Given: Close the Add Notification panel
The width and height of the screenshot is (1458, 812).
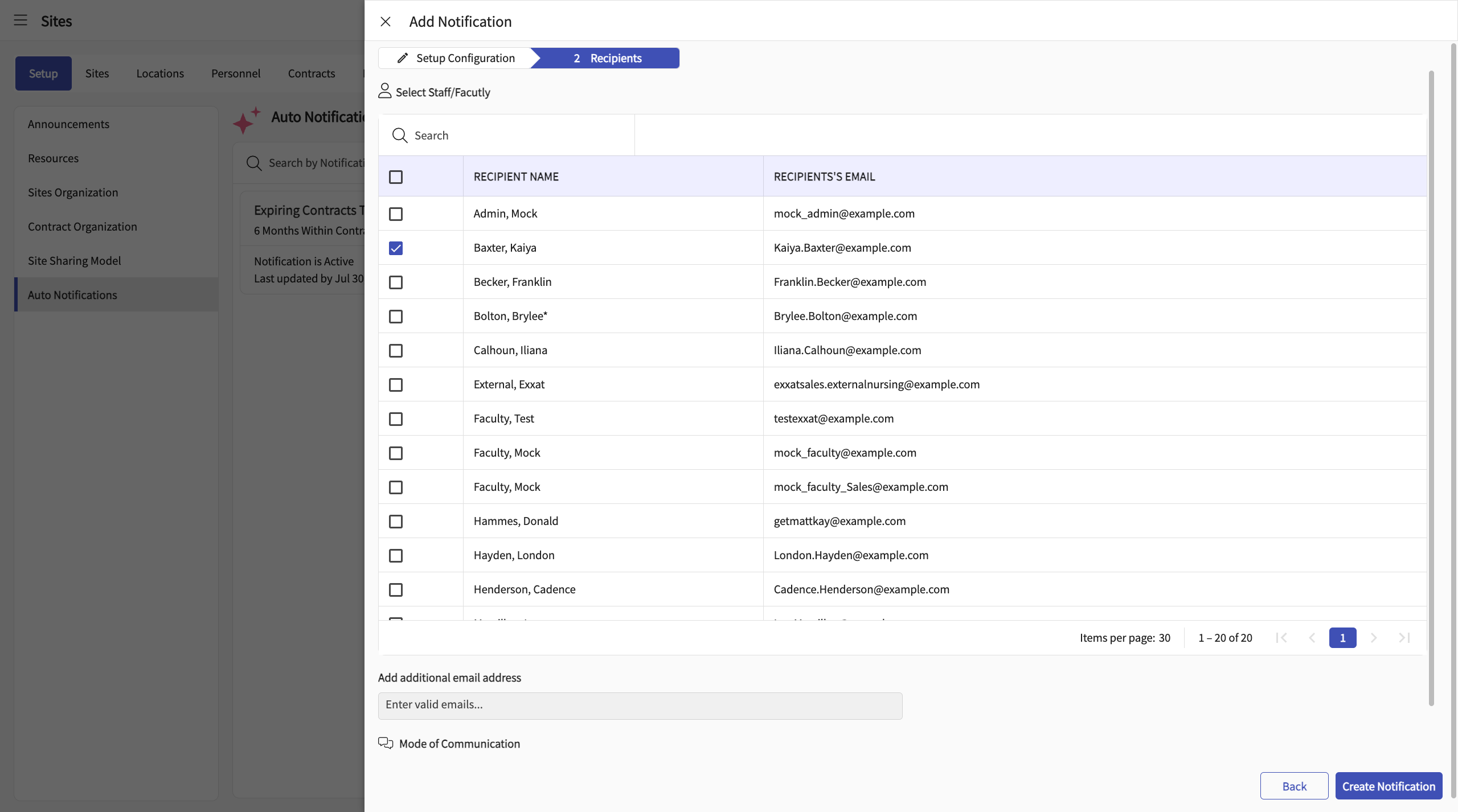Looking at the screenshot, I should point(386,22).
